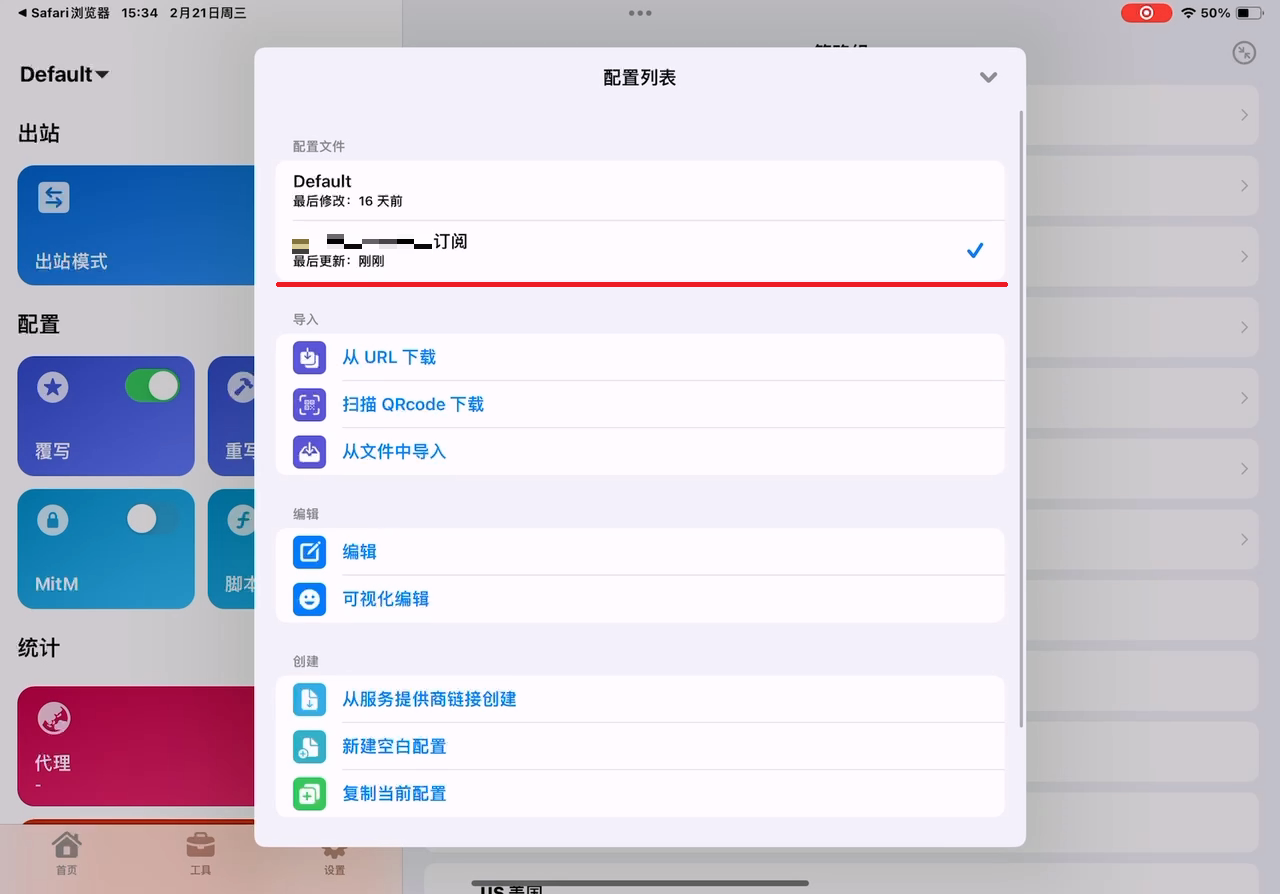This screenshot has height=894, width=1280.
Task: Open the Default profile dropdown
Action: [62, 73]
